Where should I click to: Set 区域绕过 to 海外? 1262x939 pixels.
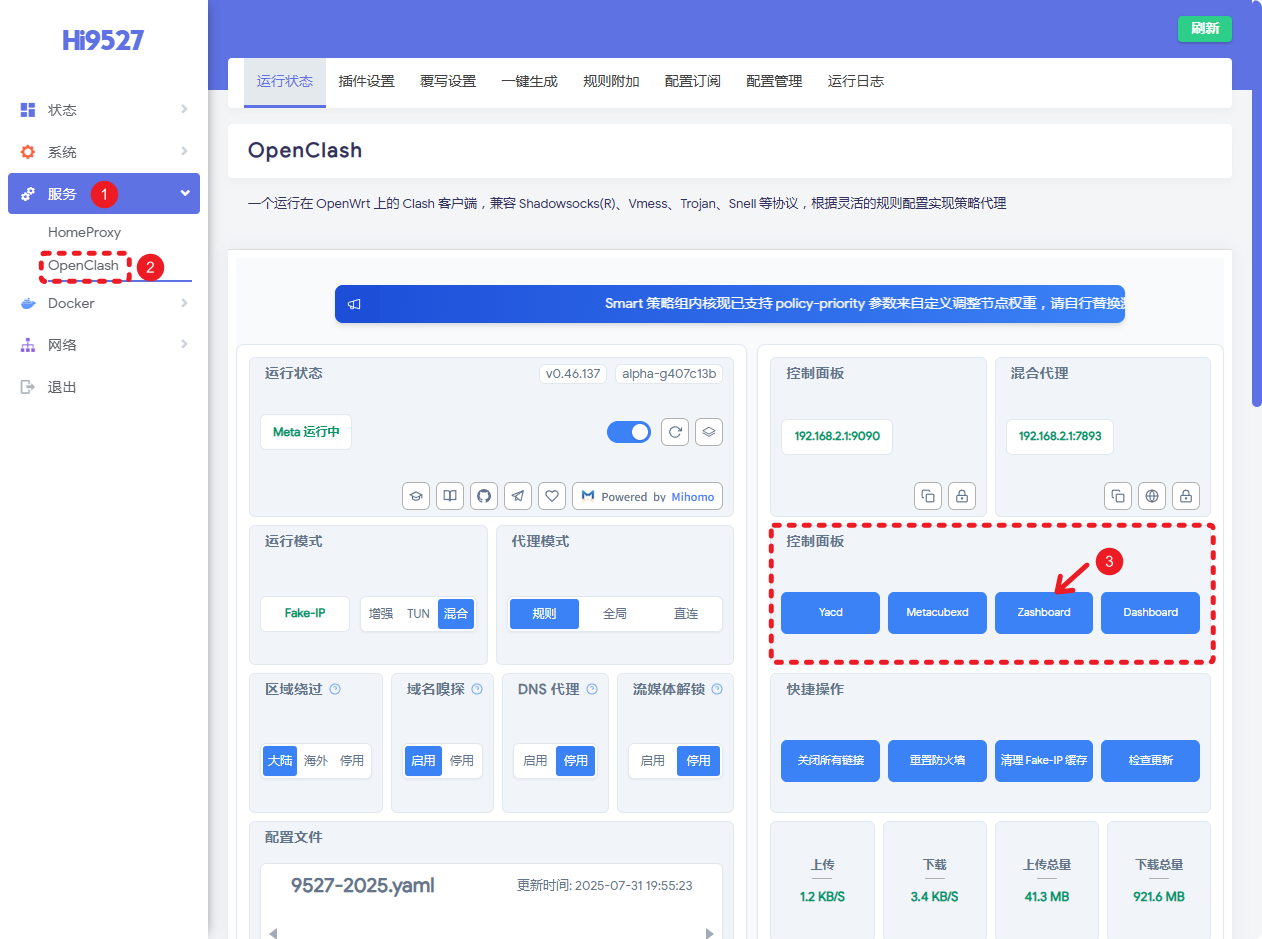tap(316, 761)
